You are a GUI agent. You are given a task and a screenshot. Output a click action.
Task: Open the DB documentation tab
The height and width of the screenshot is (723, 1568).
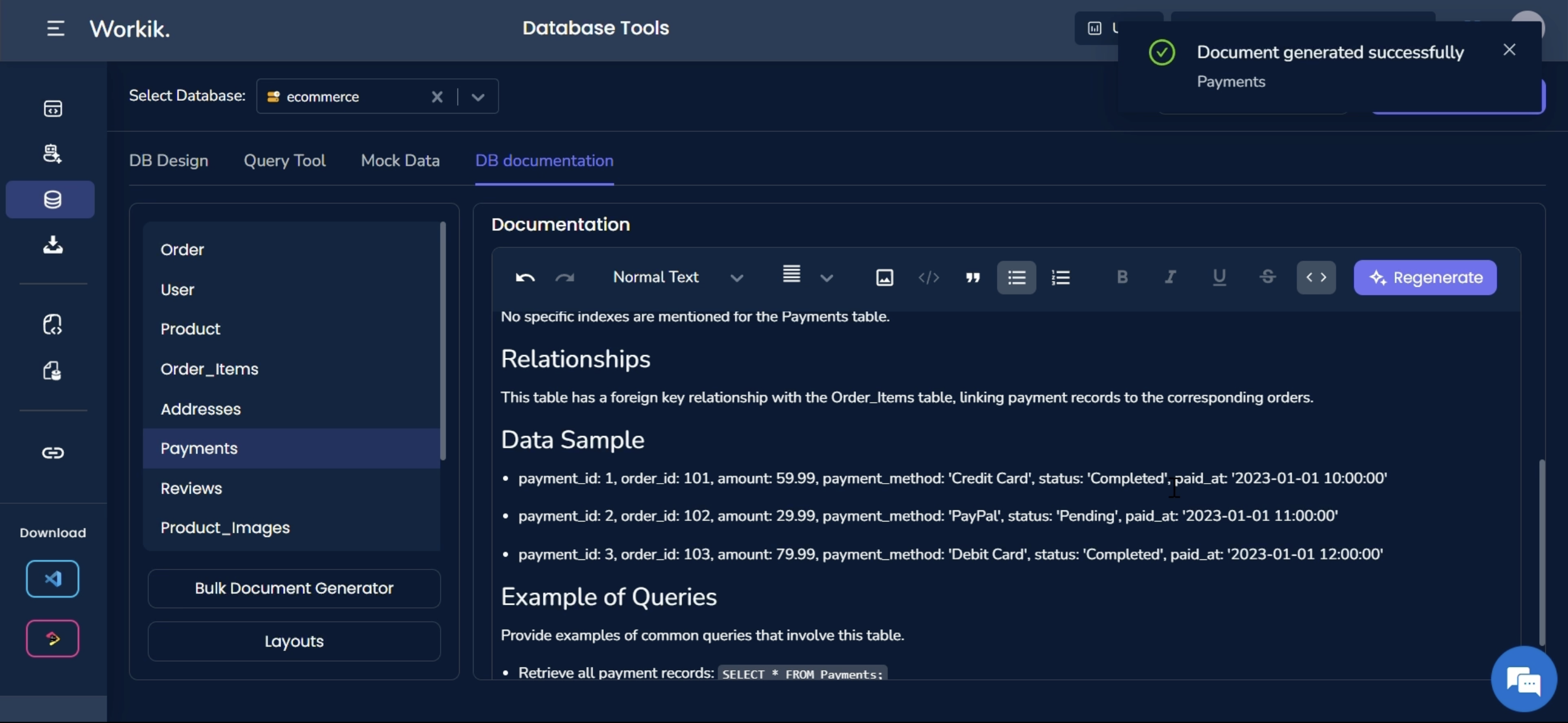[x=544, y=160]
